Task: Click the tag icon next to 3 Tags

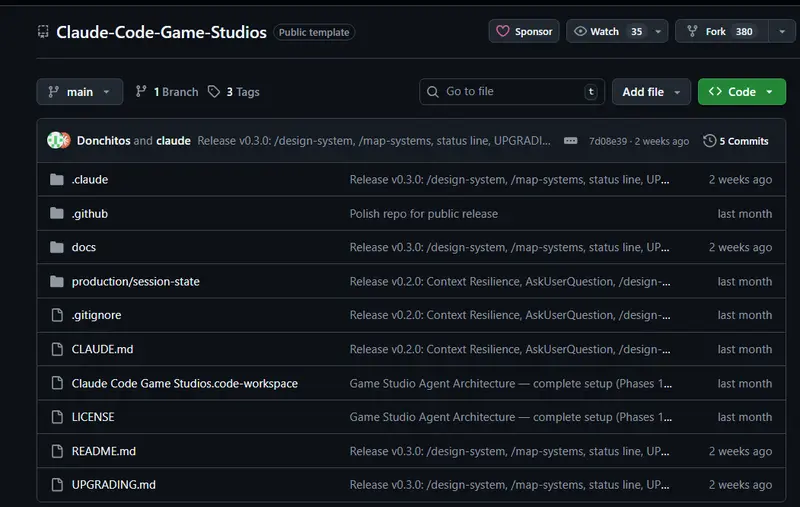Action: (214, 91)
